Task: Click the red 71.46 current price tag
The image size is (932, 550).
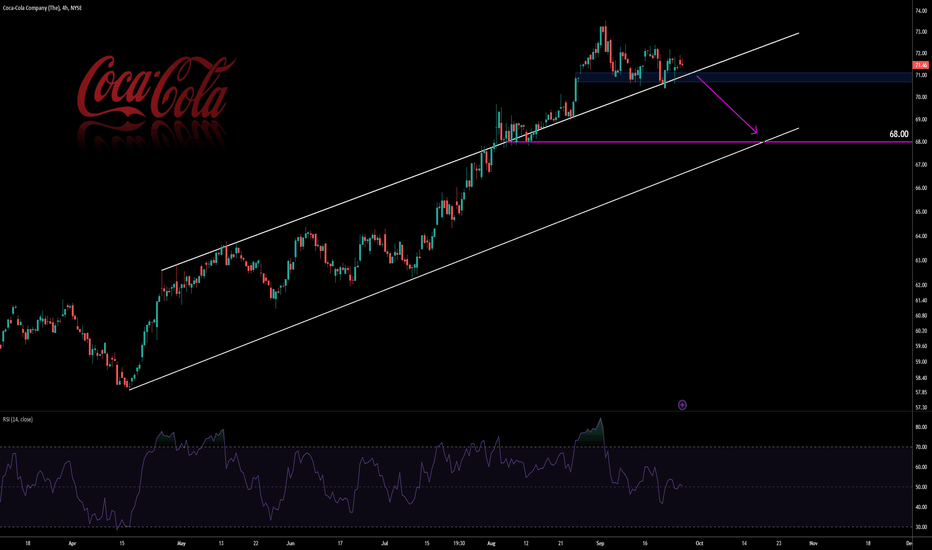Action: pos(920,65)
